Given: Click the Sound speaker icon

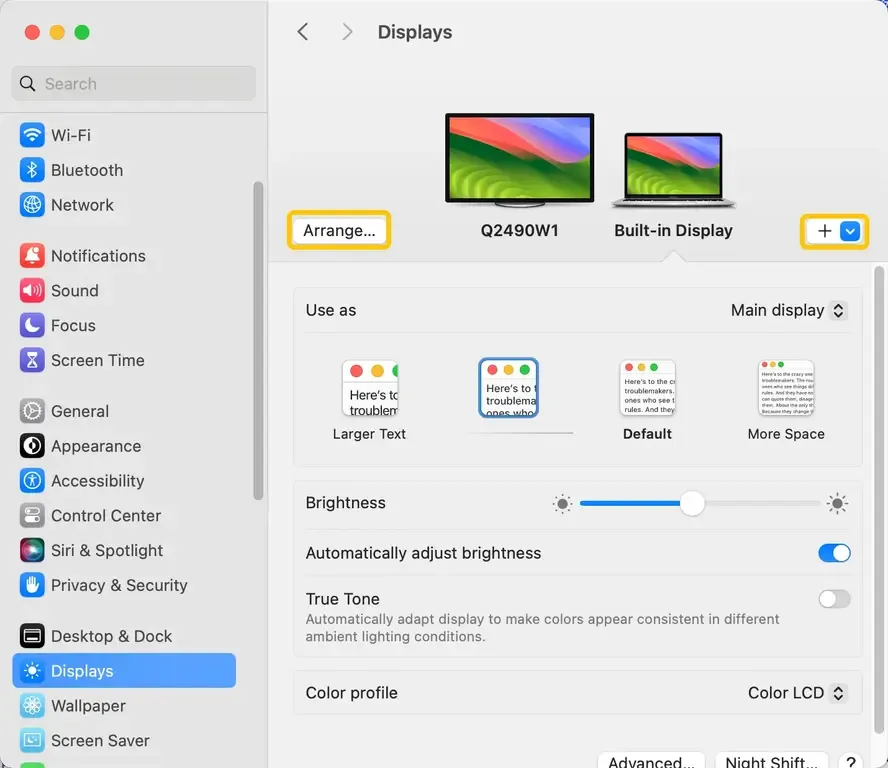Looking at the screenshot, I should [x=32, y=291].
